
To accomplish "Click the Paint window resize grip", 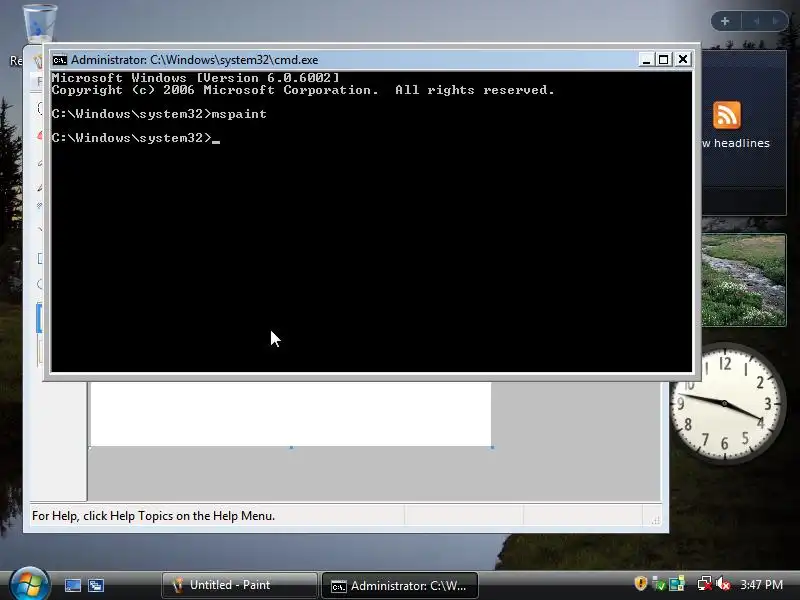I will point(656,519).
